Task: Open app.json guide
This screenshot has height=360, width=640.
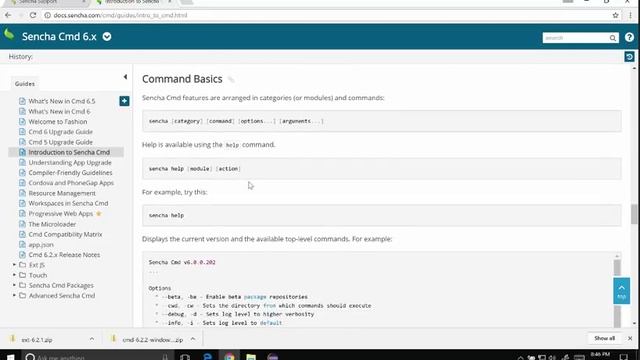Action: [41, 244]
